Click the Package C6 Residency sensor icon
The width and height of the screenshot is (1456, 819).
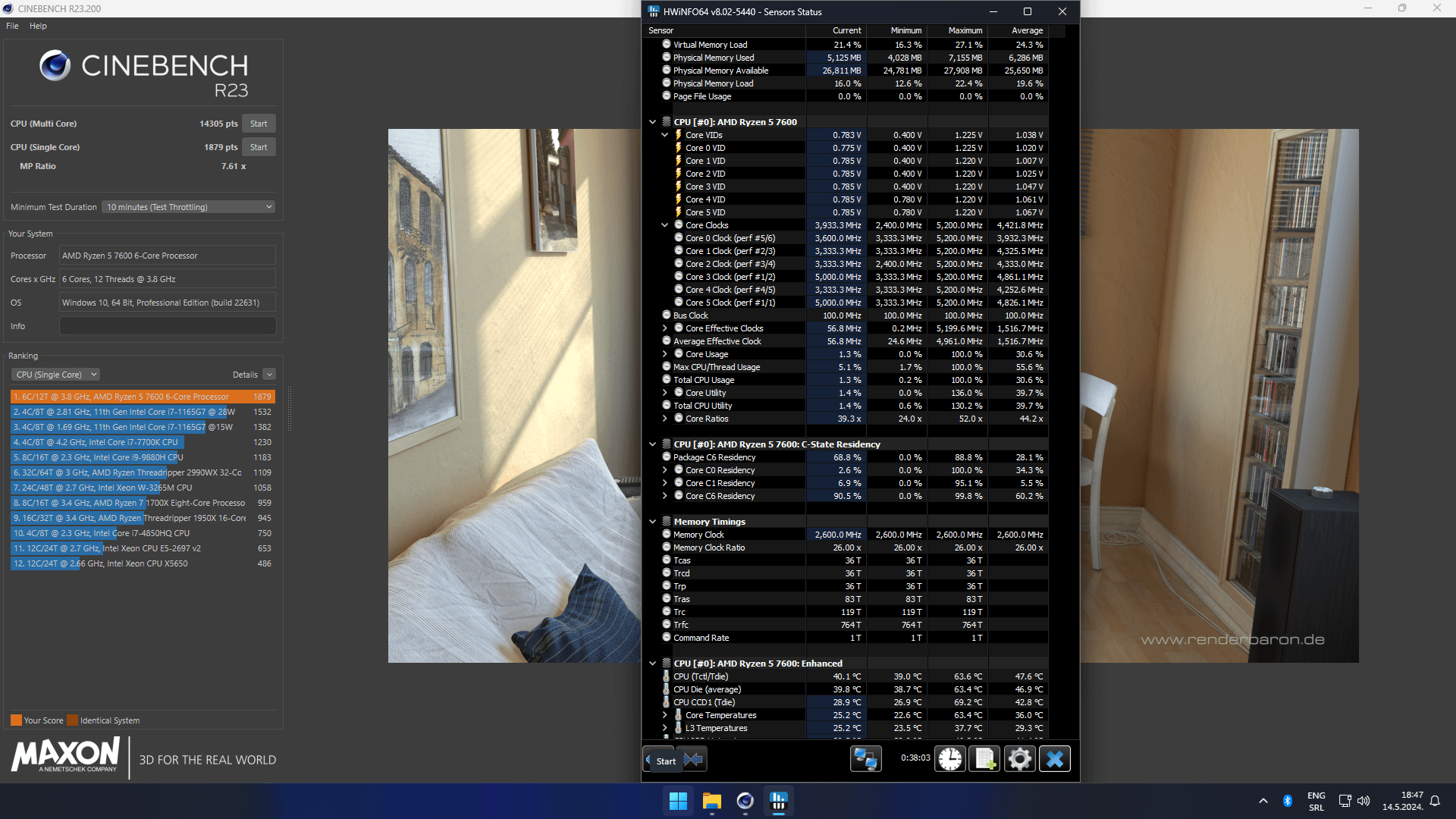pos(667,457)
